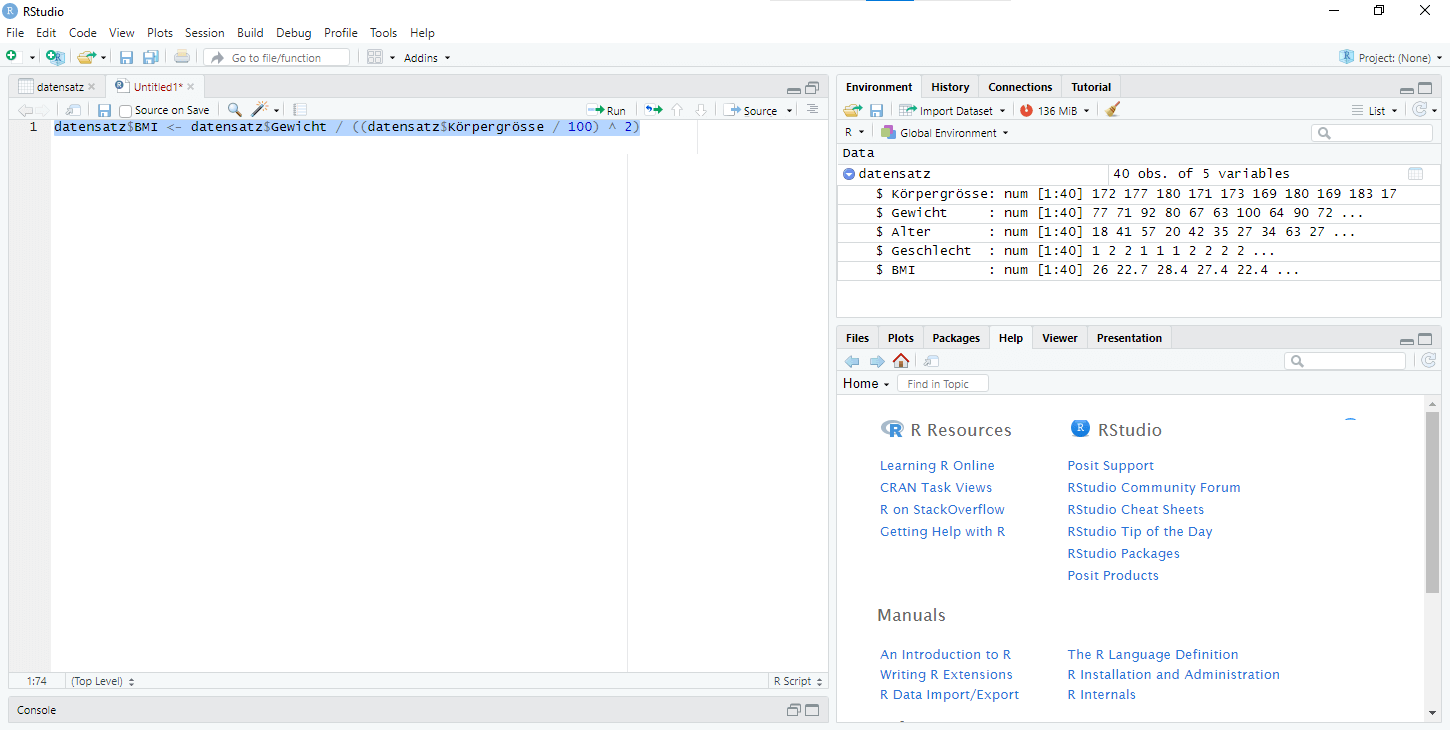Close the Untitled1 tab
1450x730 pixels.
(x=190, y=87)
